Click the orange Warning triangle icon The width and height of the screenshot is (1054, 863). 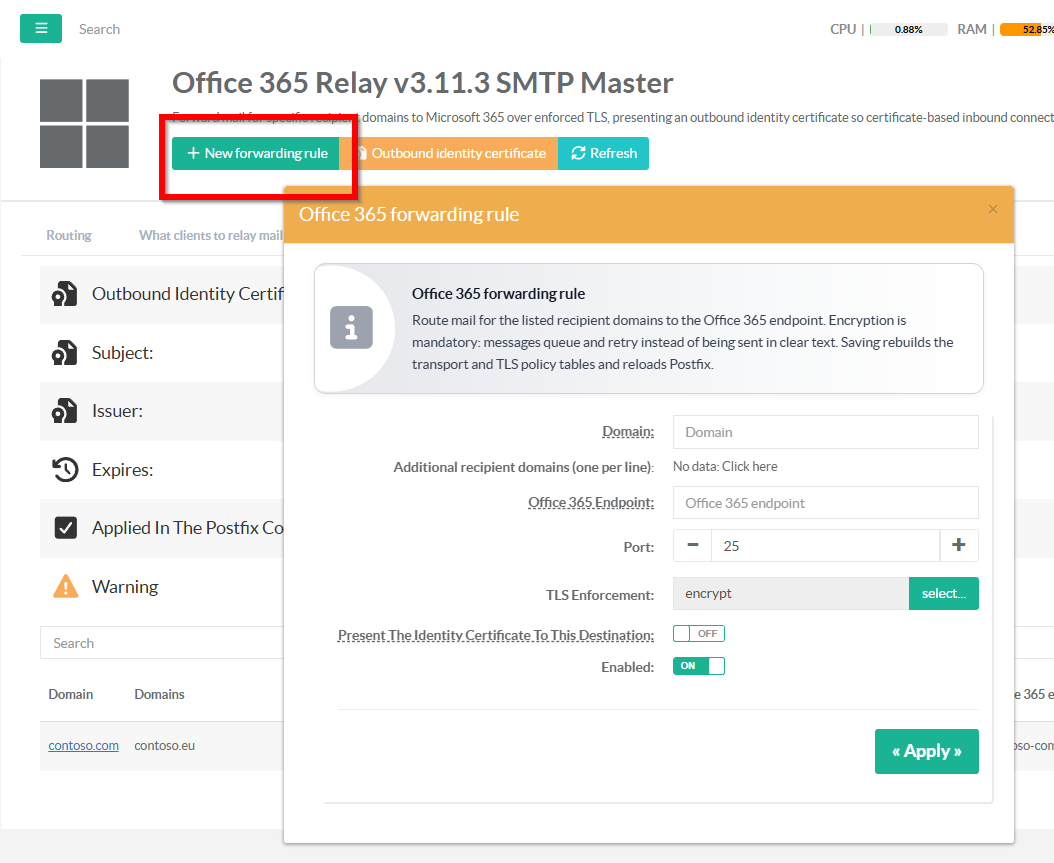point(65,586)
